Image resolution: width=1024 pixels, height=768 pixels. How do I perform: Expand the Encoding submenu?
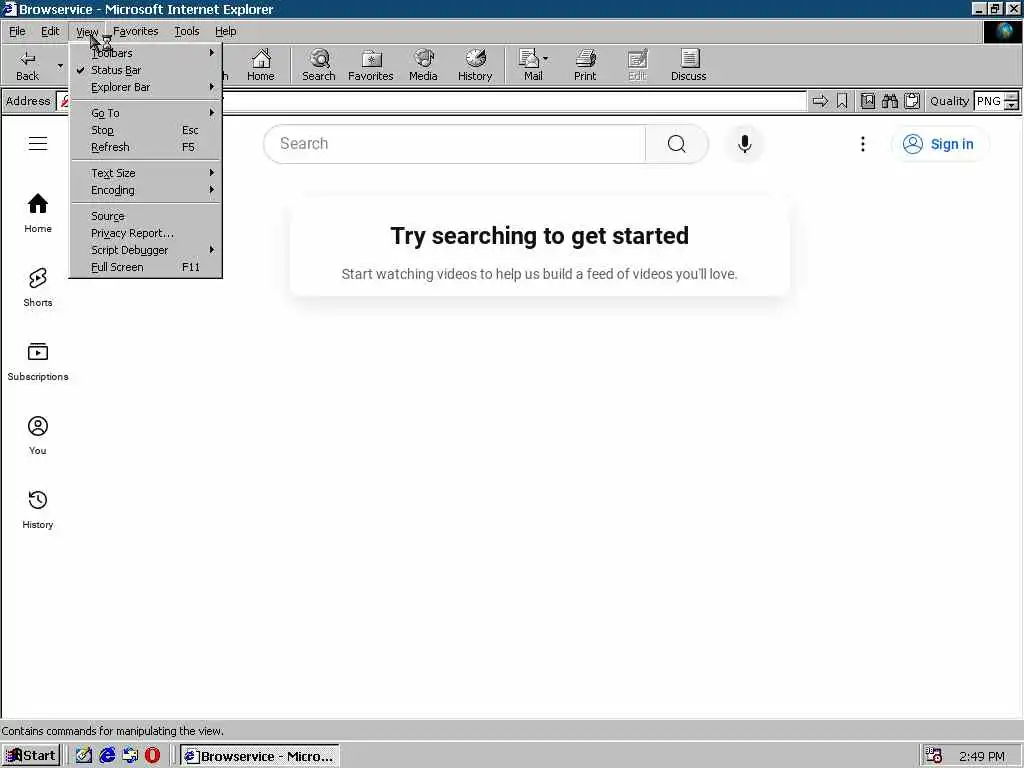coord(146,190)
